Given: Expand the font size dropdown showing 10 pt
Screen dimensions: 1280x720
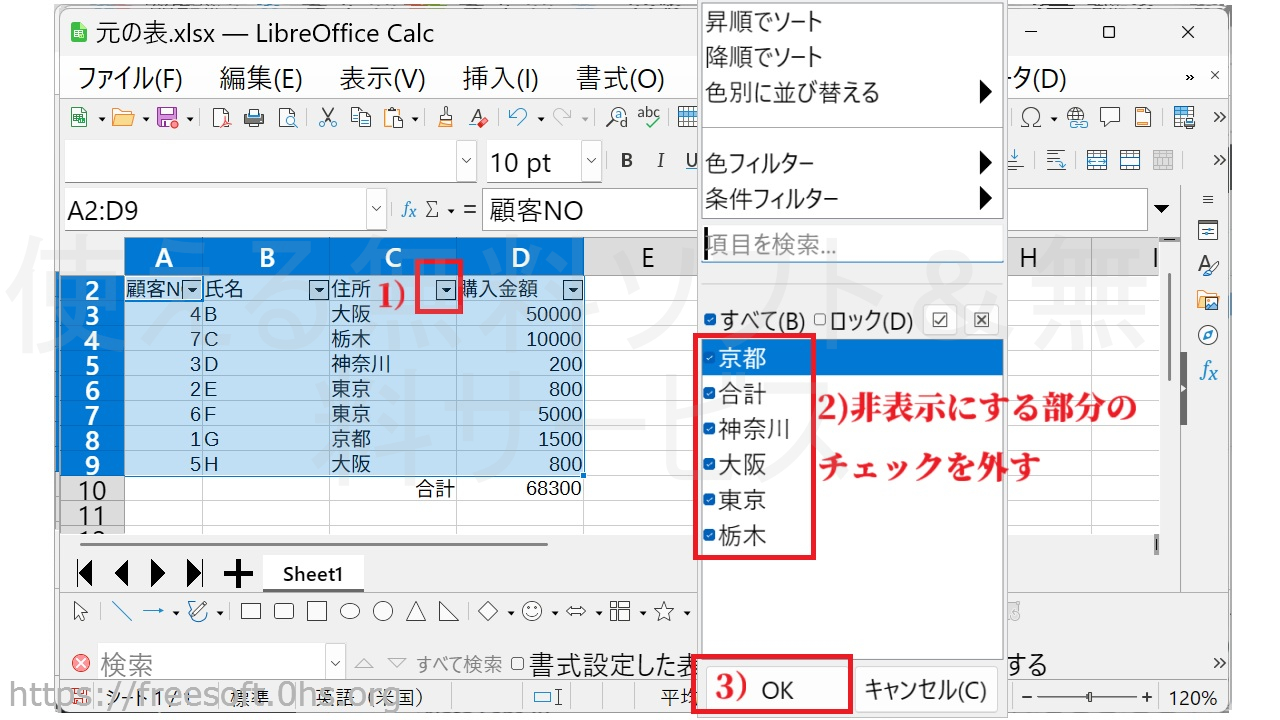Looking at the screenshot, I should (x=591, y=161).
